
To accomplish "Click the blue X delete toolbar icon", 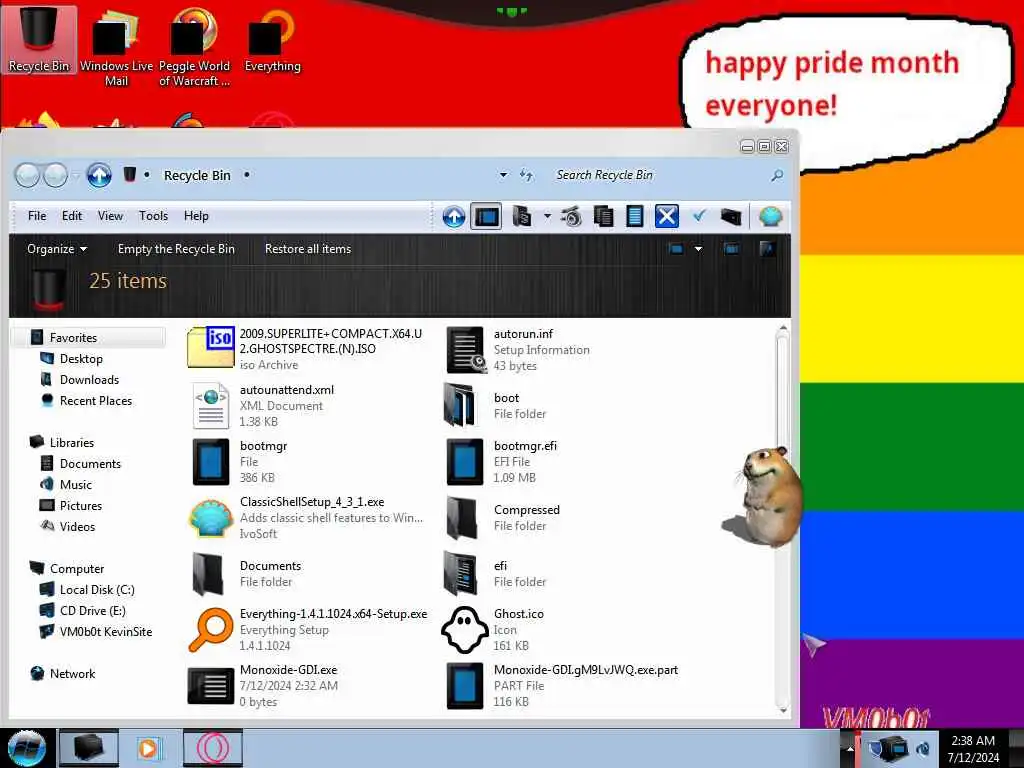I will (x=666, y=216).
